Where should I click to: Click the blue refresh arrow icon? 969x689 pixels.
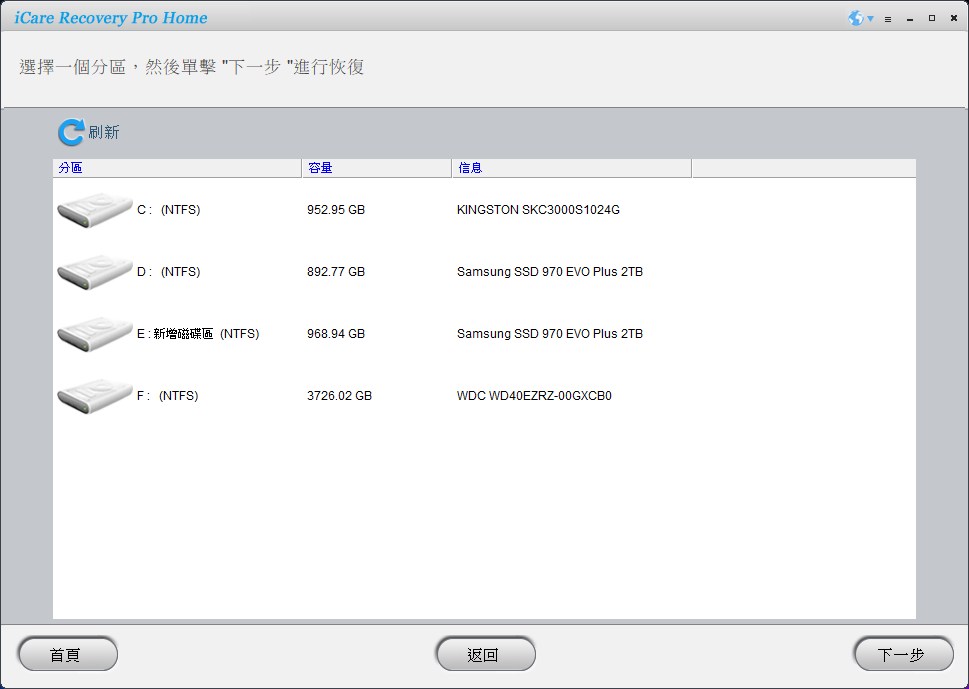[x=70, y=132]
